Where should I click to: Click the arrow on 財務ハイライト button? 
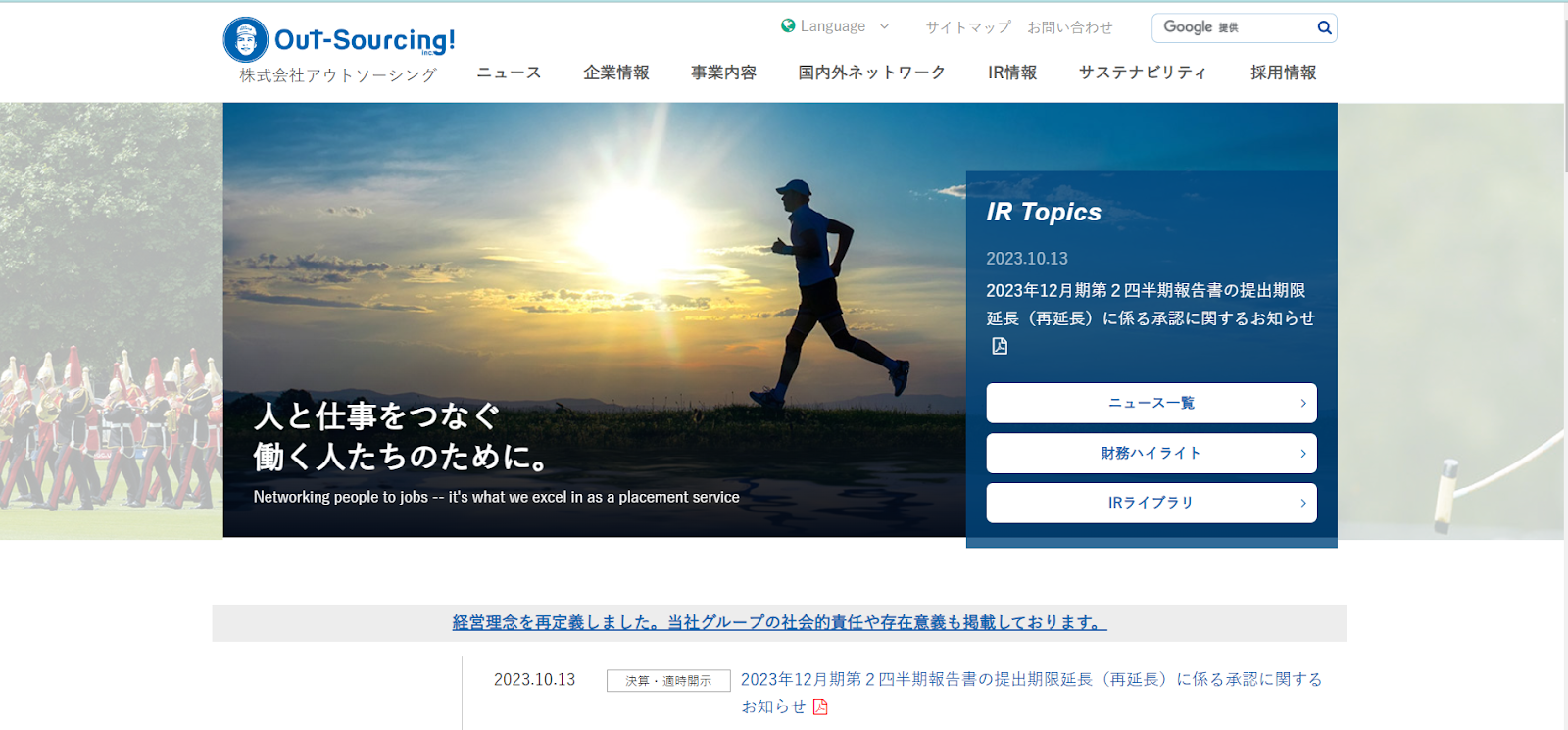coord(1303,454)
